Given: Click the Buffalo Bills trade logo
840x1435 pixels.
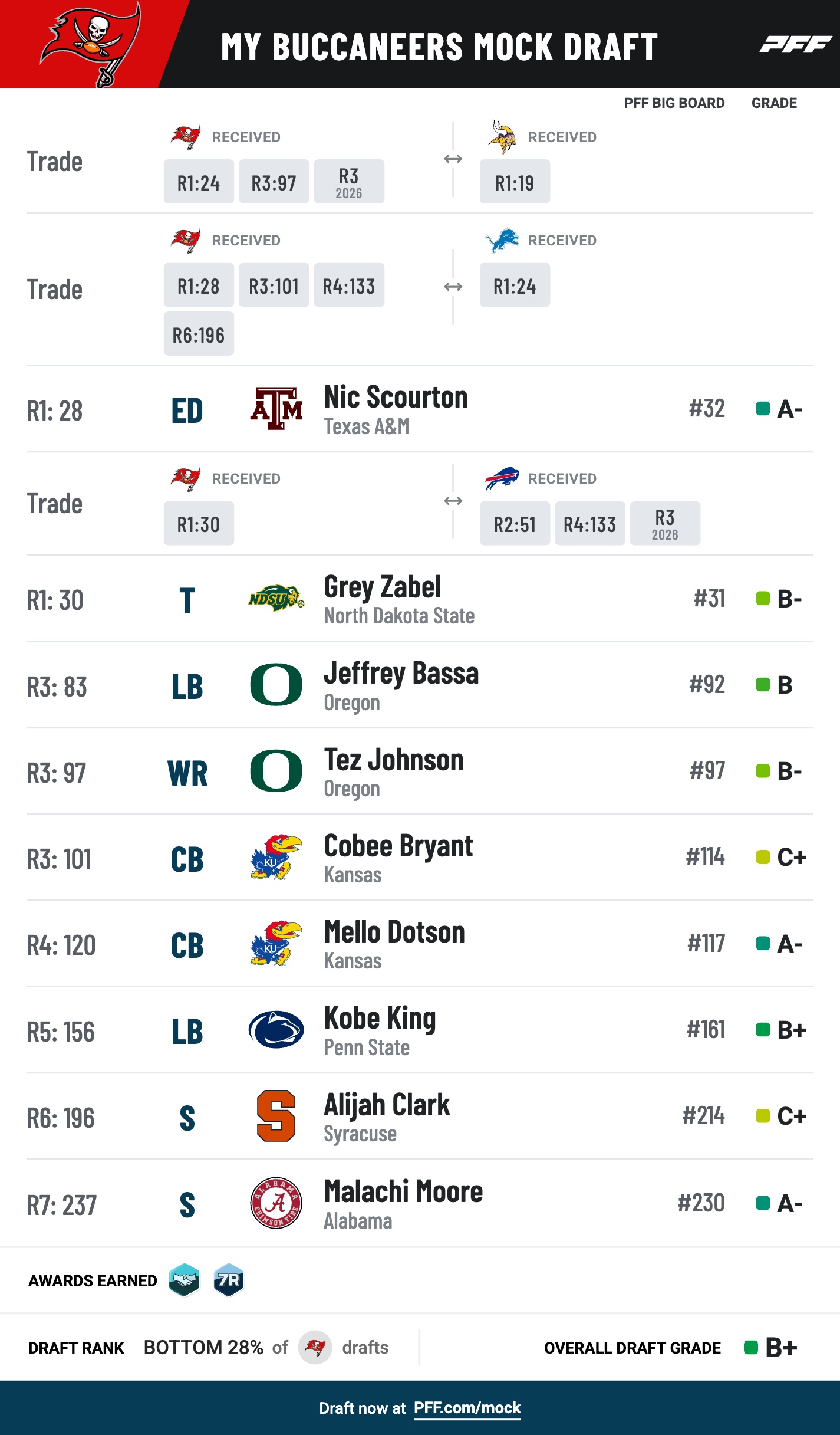Looking at the screenshot, I should click(502, 478).
